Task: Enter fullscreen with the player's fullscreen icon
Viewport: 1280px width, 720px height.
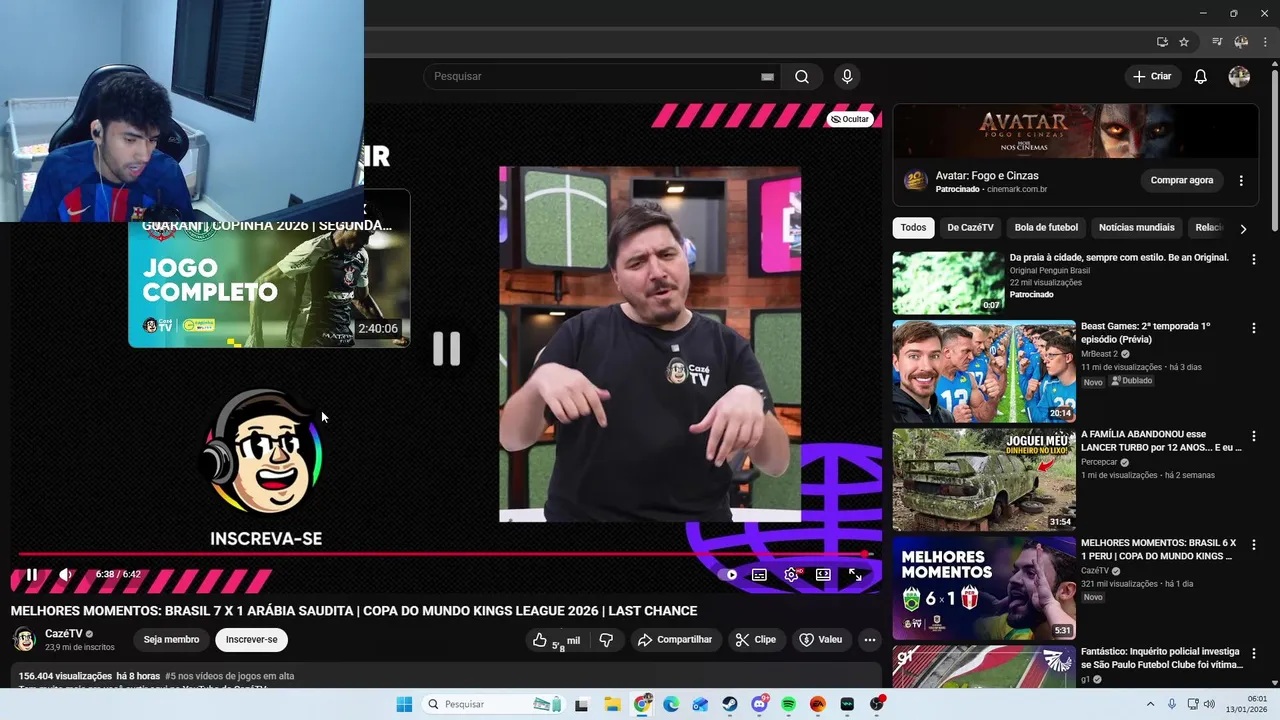Action: [x=855, y=575]
